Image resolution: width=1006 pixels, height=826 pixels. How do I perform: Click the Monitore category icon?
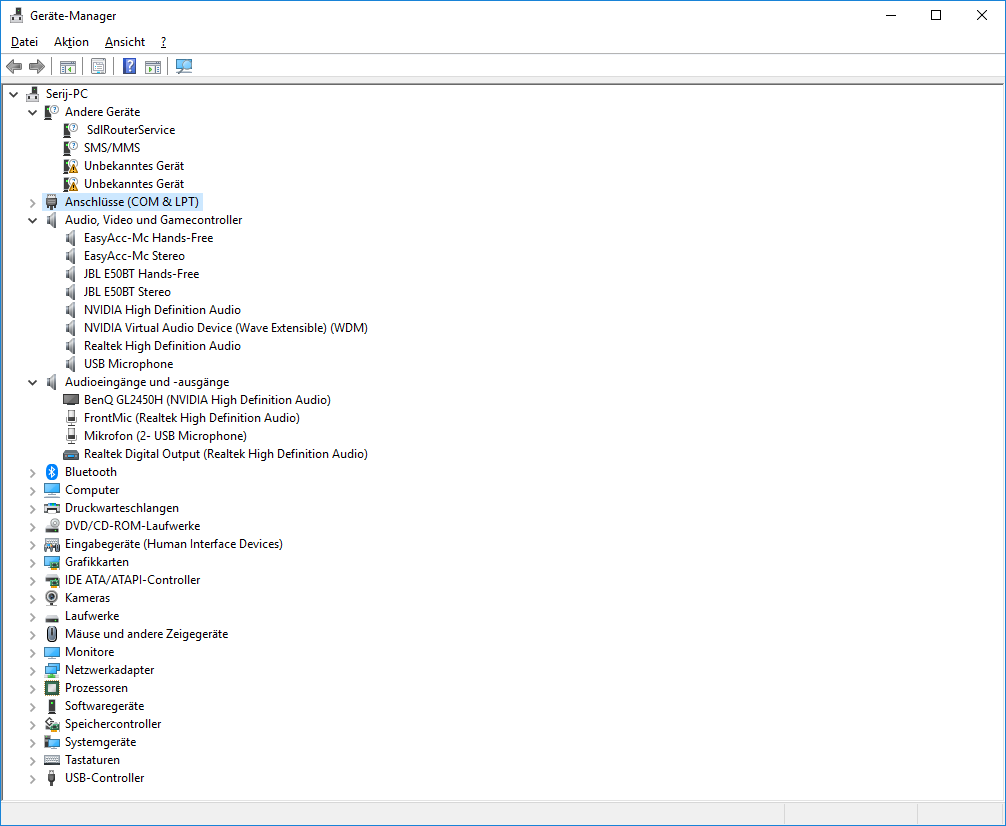tap(52, 652)
